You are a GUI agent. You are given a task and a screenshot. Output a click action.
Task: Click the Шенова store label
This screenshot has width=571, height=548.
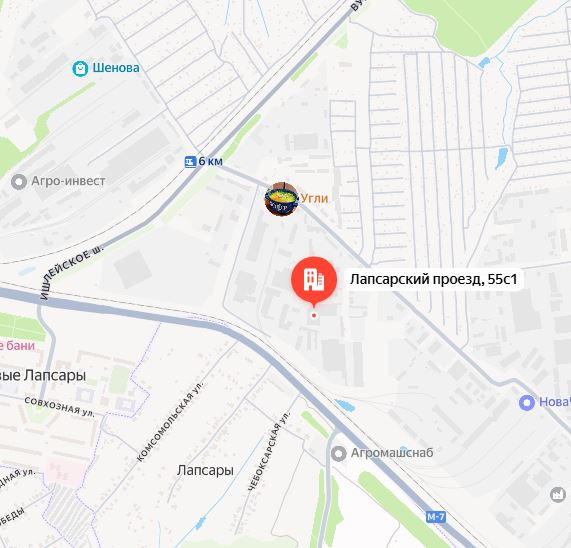coord(116,68)
